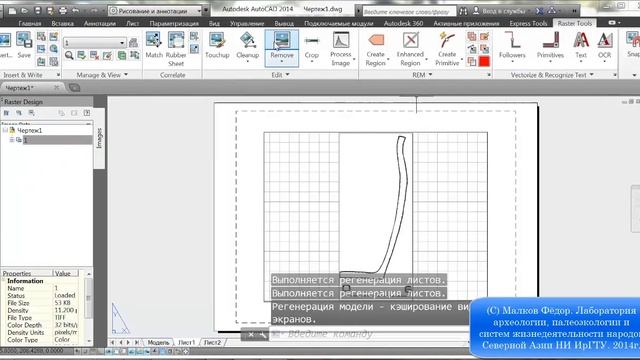640x360 pixels.
Task: Click the Color Depth property row
Action: 41,325
